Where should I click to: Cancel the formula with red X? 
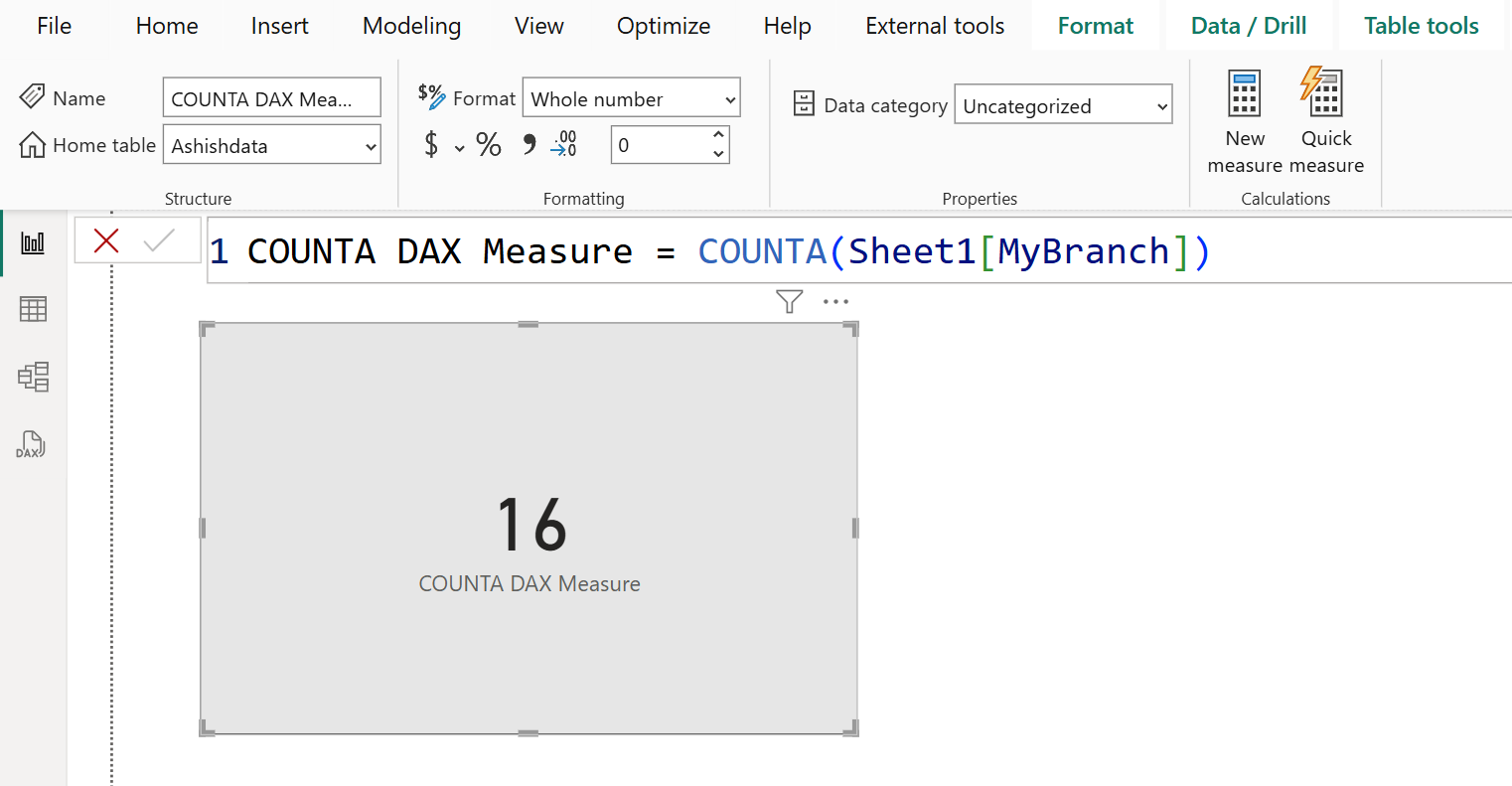106,240
